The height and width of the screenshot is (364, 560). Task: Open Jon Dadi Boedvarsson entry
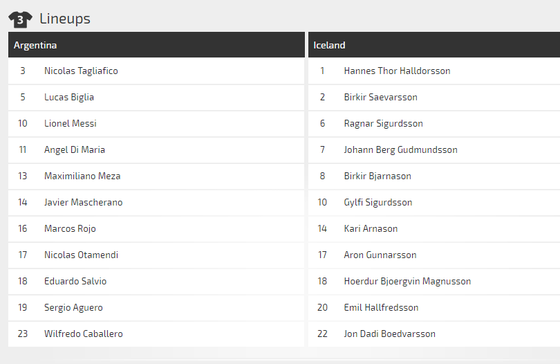point(390,334)
